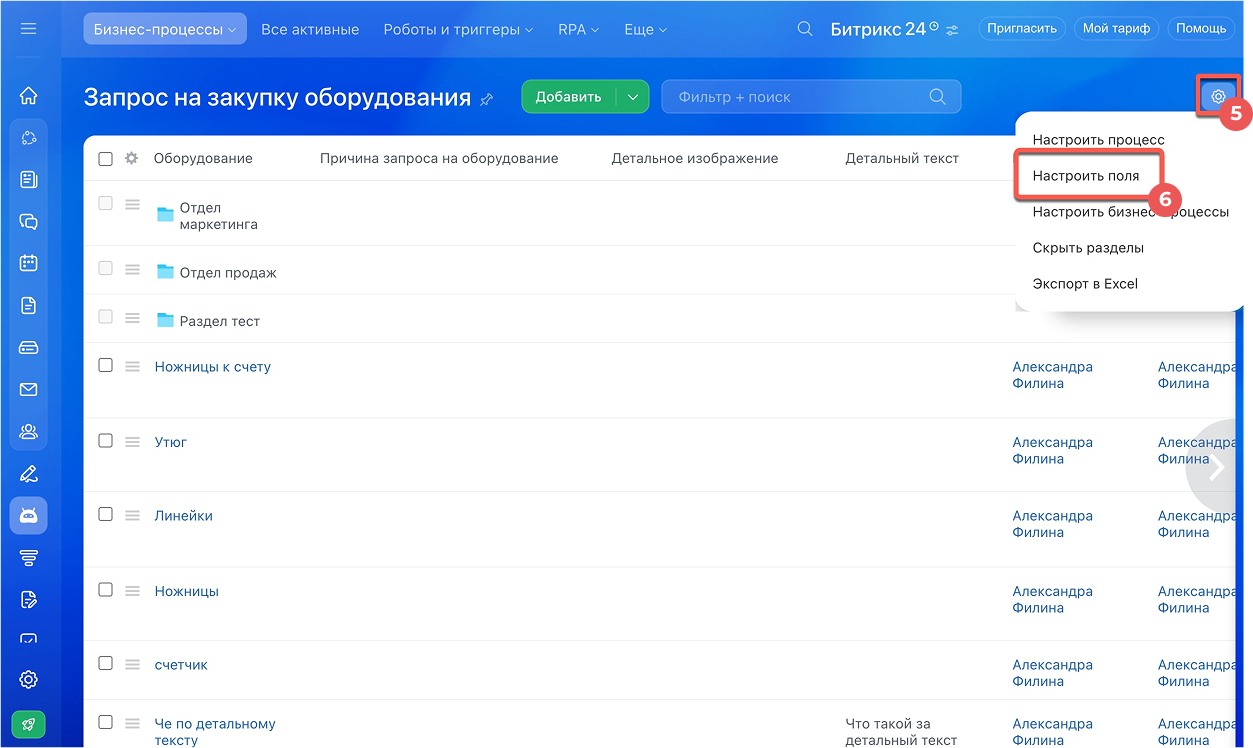Expand the Еще dropdown

pyautogui.click(x=645, y=29)
